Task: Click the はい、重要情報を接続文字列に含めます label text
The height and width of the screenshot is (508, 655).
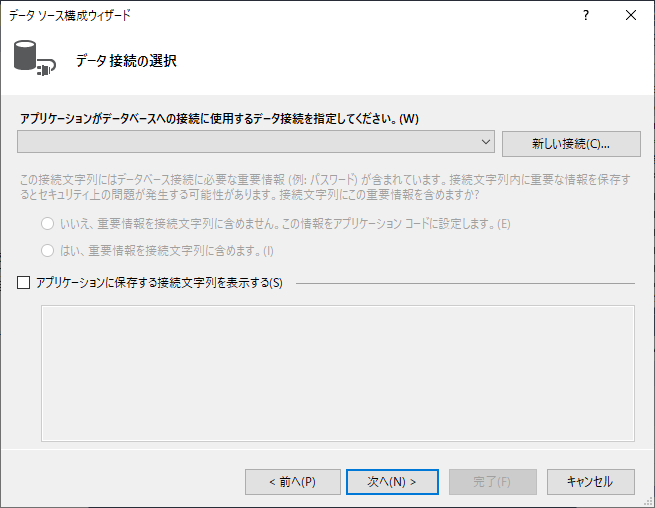Action: (165, 250)
